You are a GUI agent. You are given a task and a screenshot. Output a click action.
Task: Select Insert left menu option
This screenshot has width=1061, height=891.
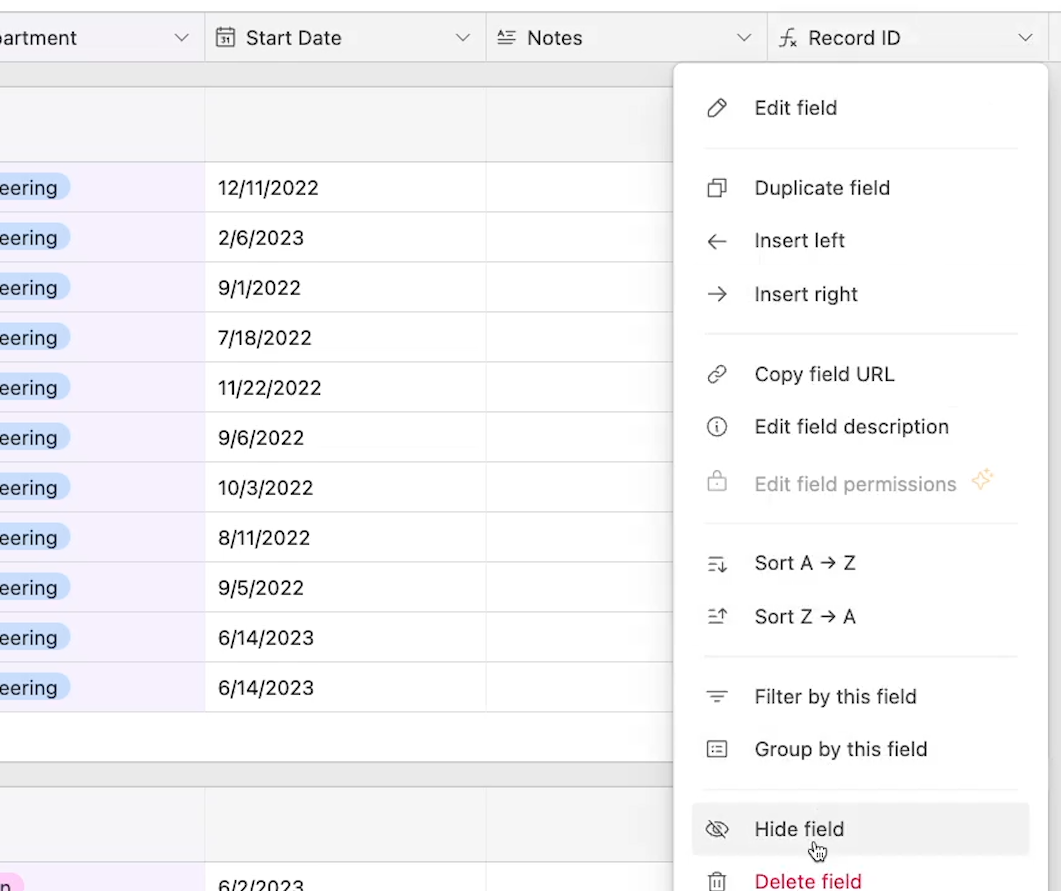coord(860,241)
